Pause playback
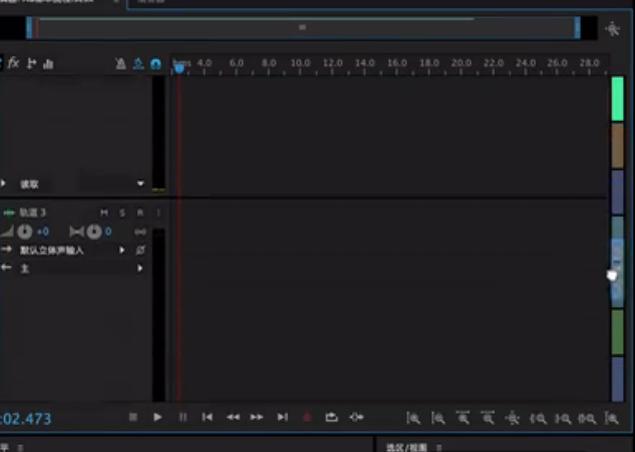The image size is (635, 452). 183,417
